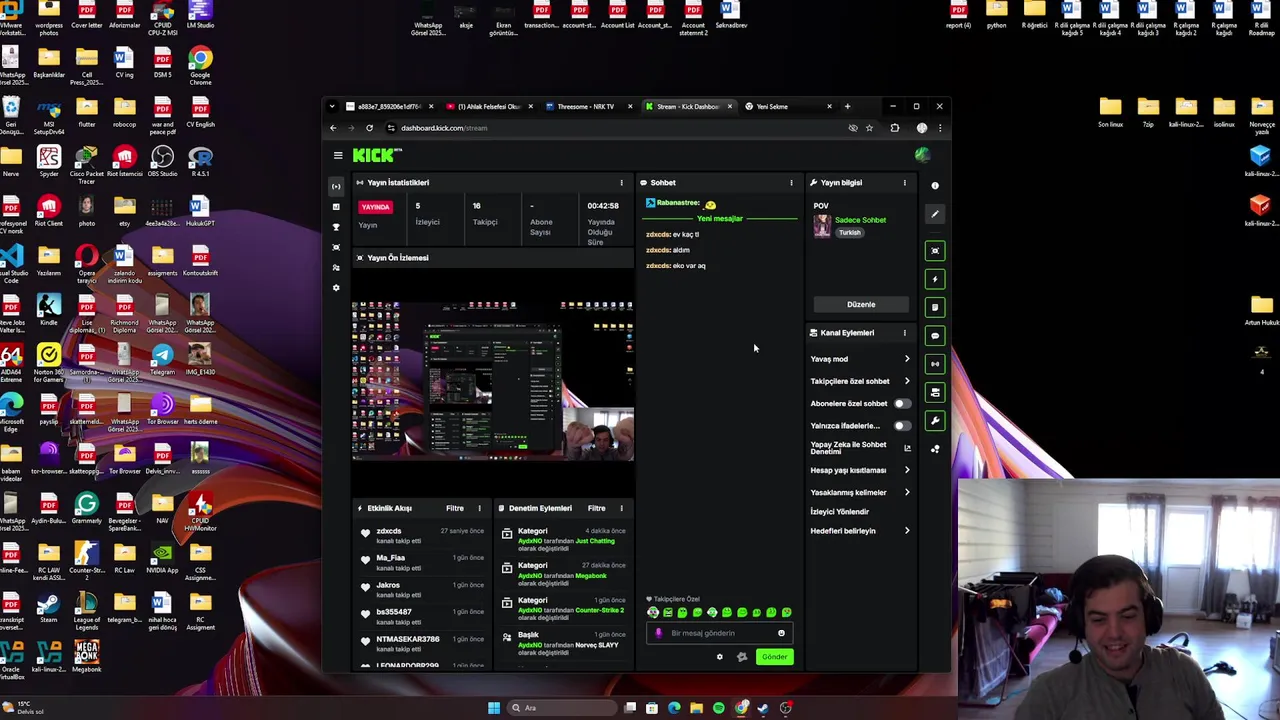Open Filtre in Denetim Eylemleri
The width and height of the screenshot is (1280, 720).
click(596, 508)
